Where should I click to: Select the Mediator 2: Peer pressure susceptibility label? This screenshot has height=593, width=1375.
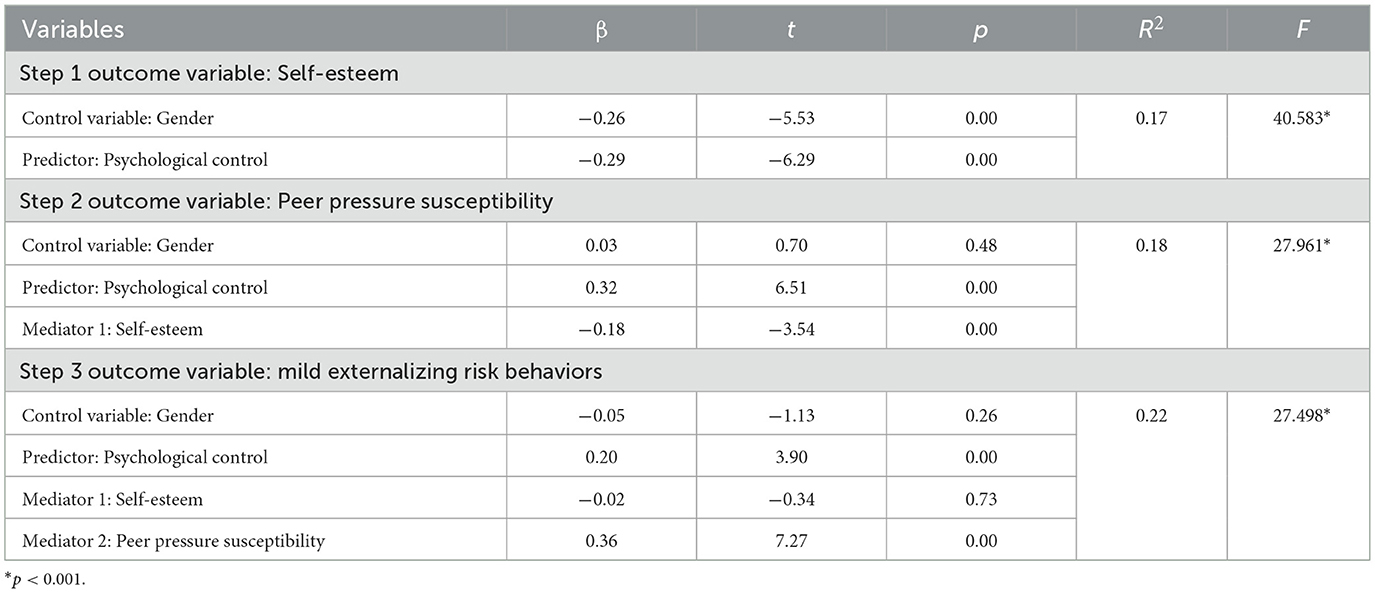173,541
